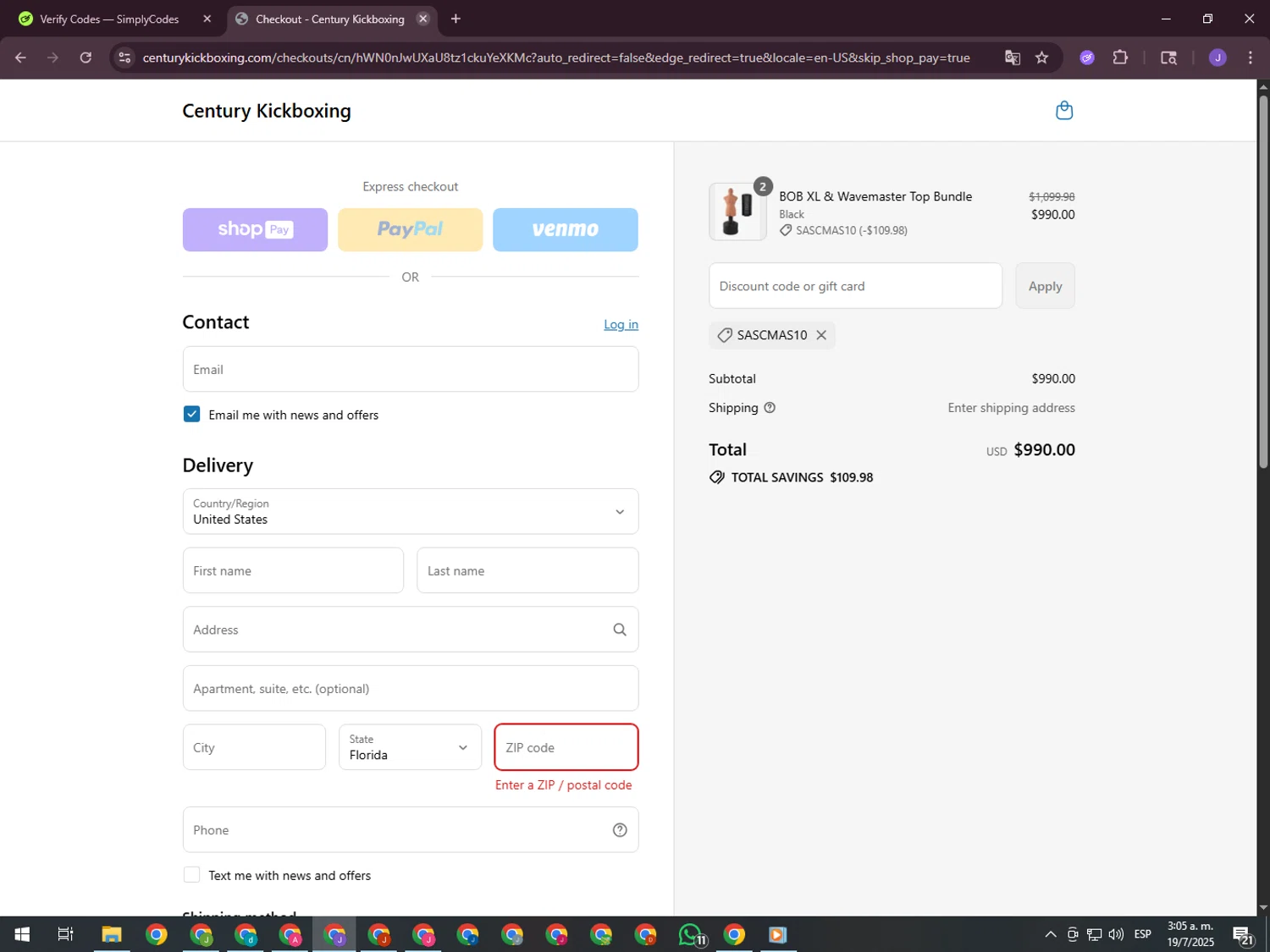Show hidden system tray icons
Image resolution: width=1270 pixels, height=952 pixels.
pos(1050,934)
